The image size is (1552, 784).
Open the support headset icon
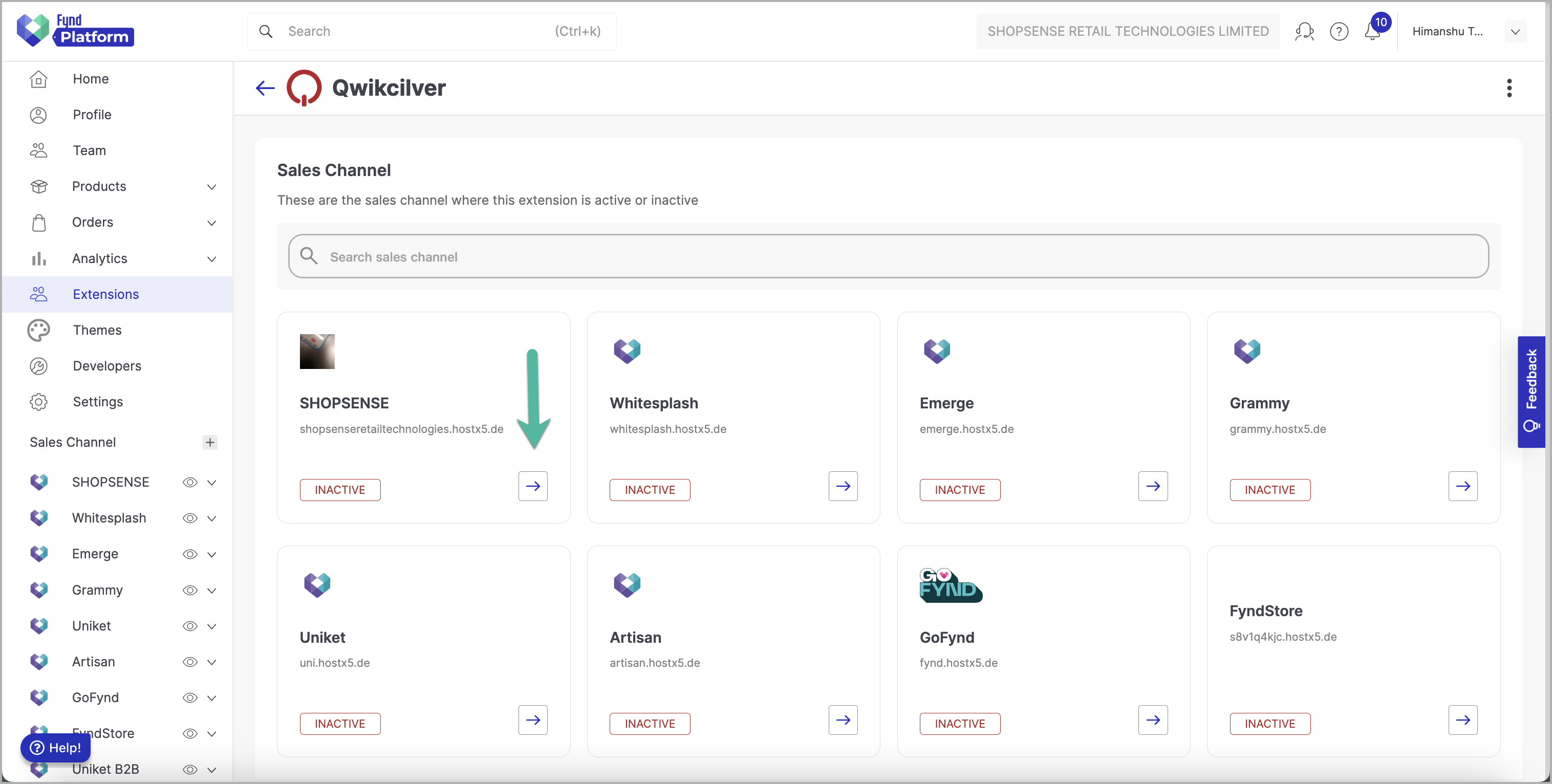pyautogui.click(x=1304, y=31)
